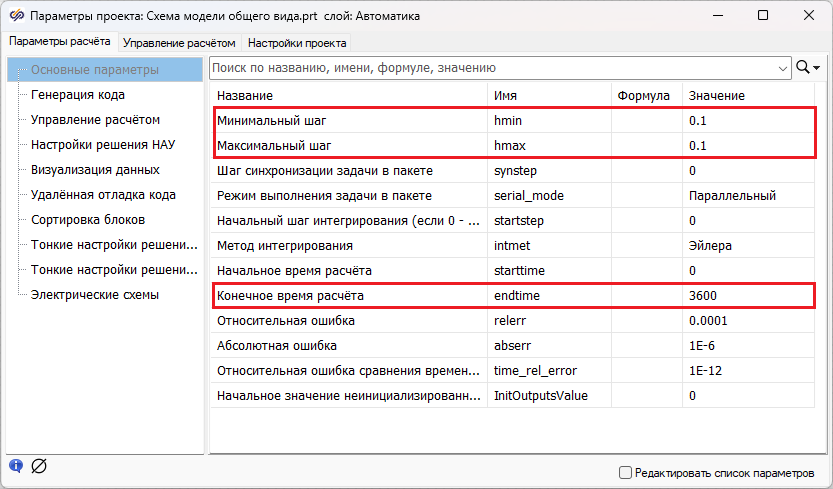Open the 'Настройки проекта' tab
The width and height of the screenshot is (833, 489).
[297, 43]
